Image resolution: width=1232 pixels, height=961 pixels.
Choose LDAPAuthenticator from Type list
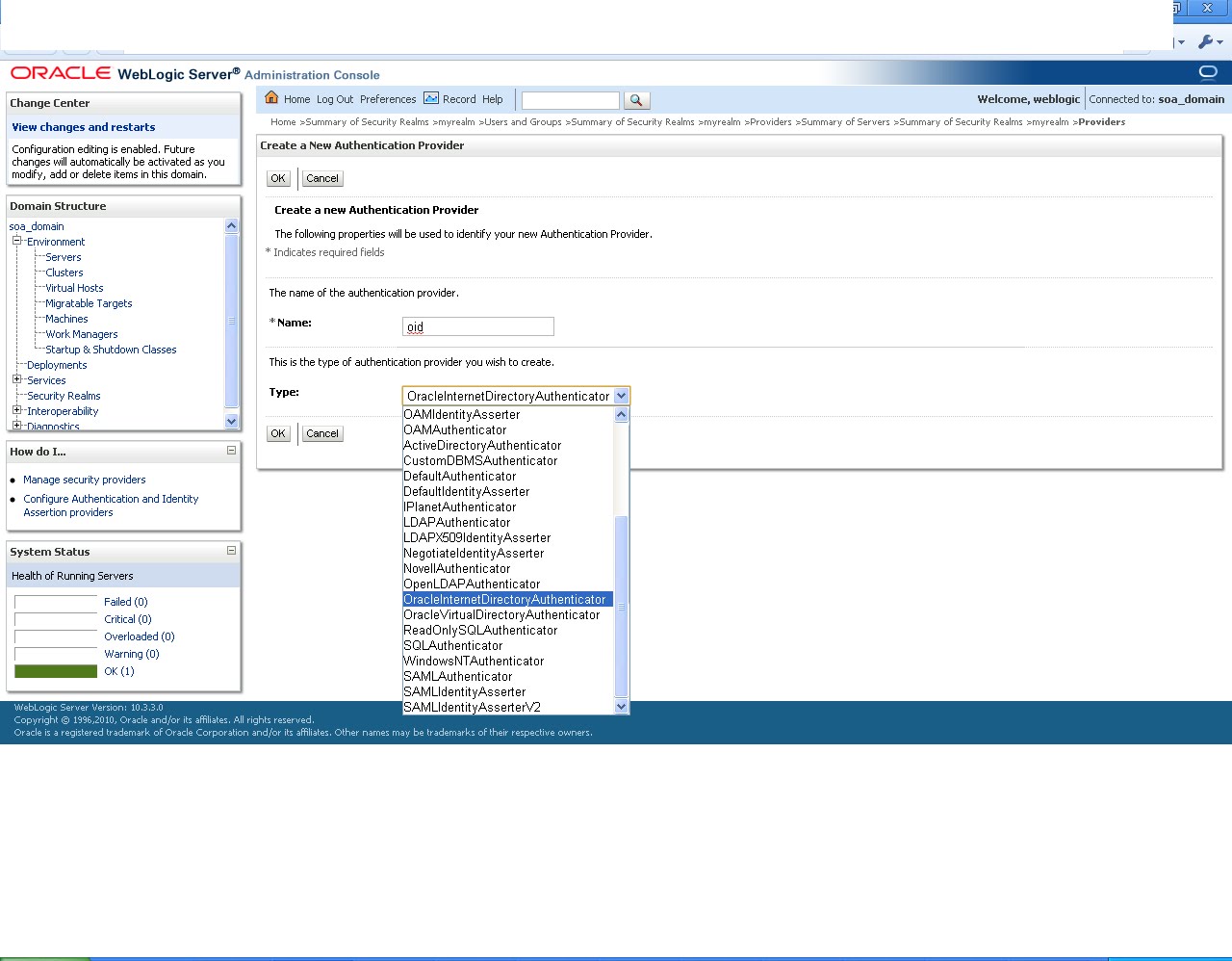tap(507, 522)
